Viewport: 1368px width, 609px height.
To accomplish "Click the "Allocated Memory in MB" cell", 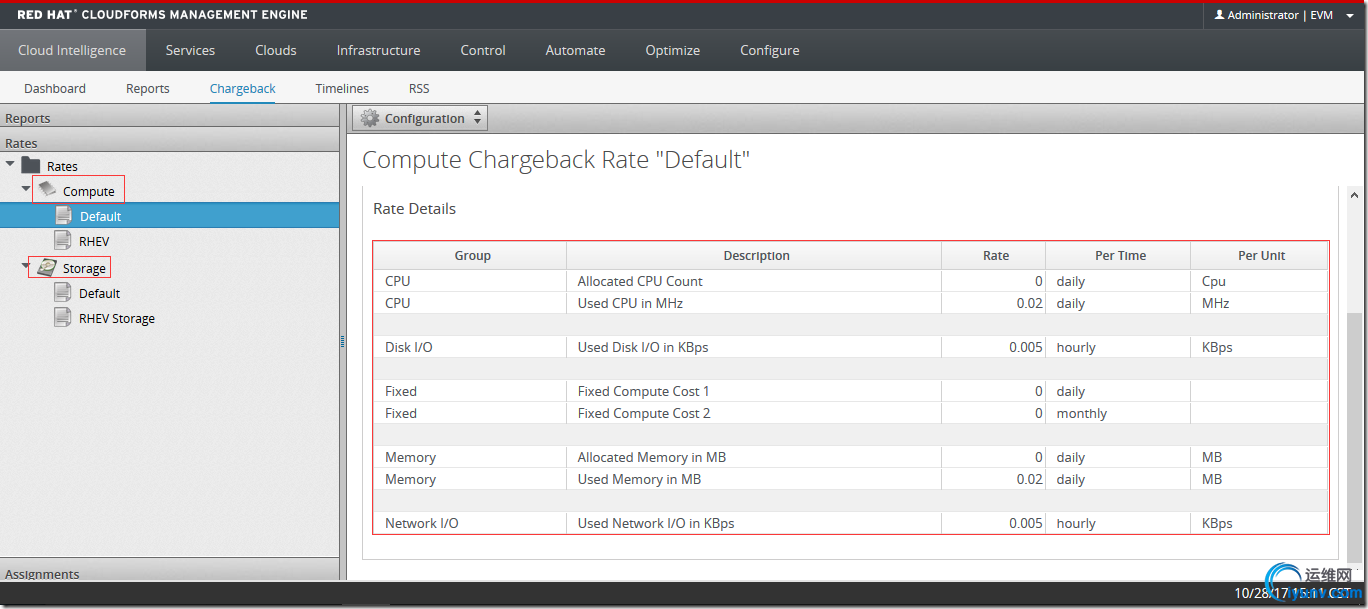I will coord(754,457).
